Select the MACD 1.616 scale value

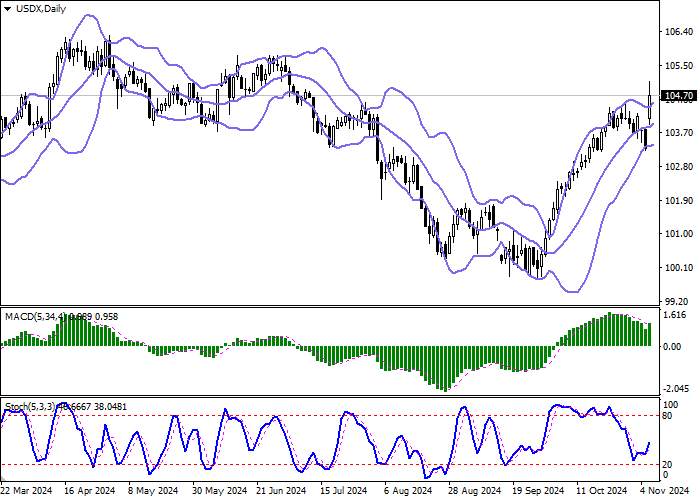click(675, 315)
